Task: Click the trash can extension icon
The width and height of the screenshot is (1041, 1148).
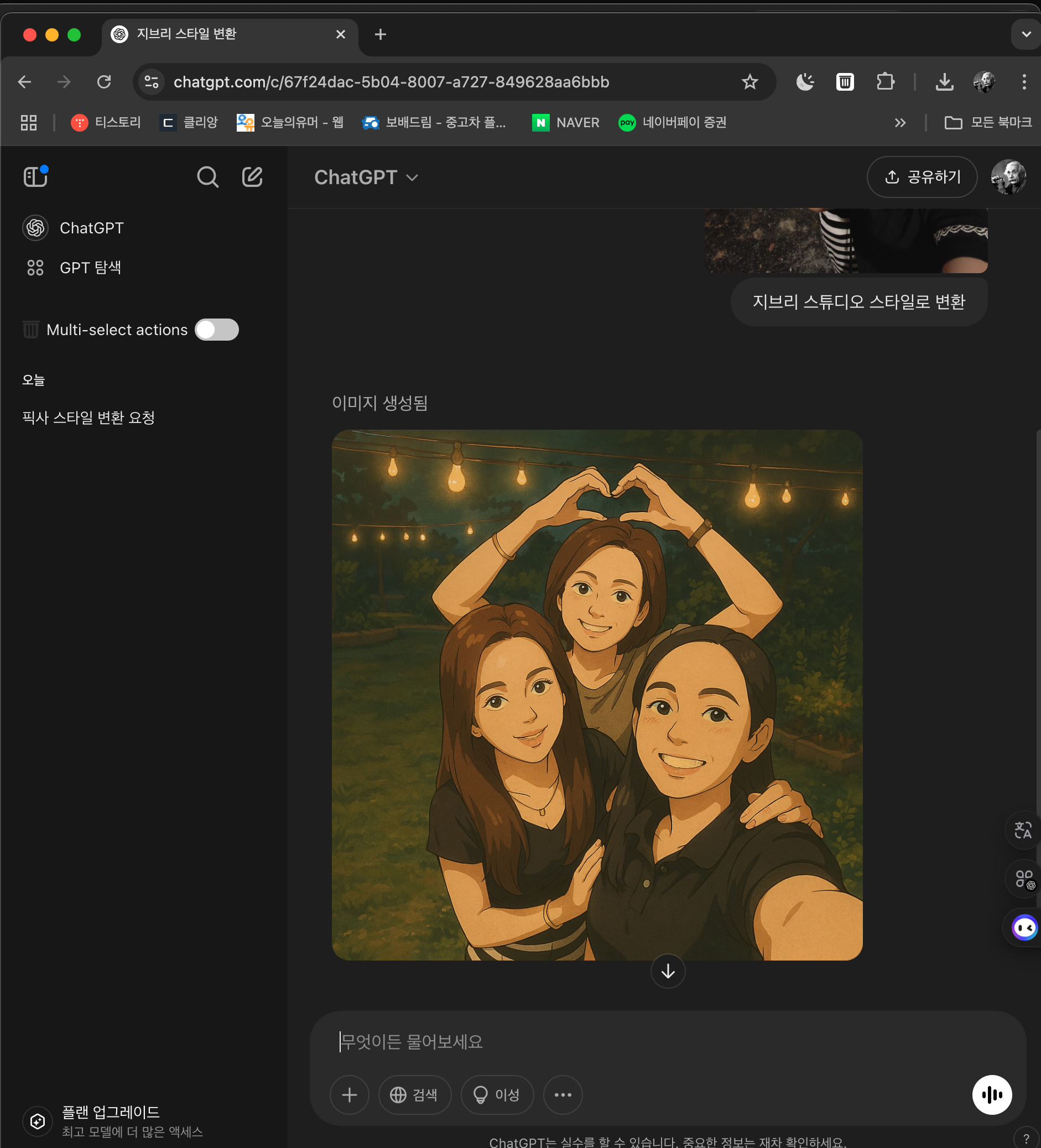Action: [845, 82]
